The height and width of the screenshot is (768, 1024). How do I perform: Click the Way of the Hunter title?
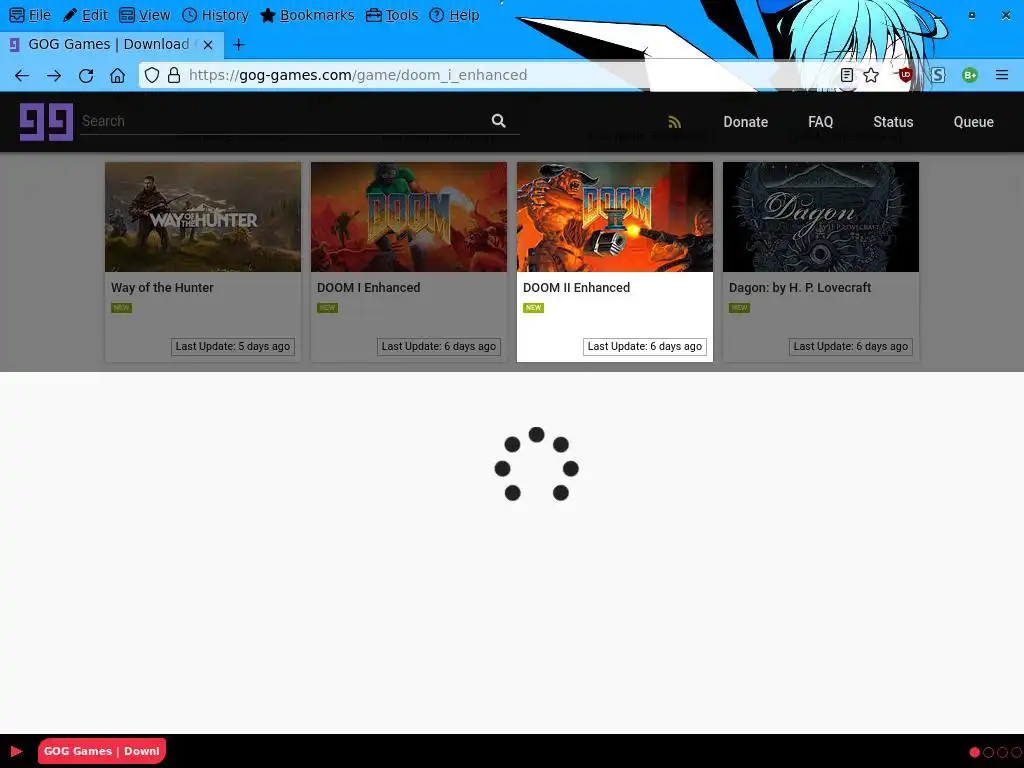162,287
